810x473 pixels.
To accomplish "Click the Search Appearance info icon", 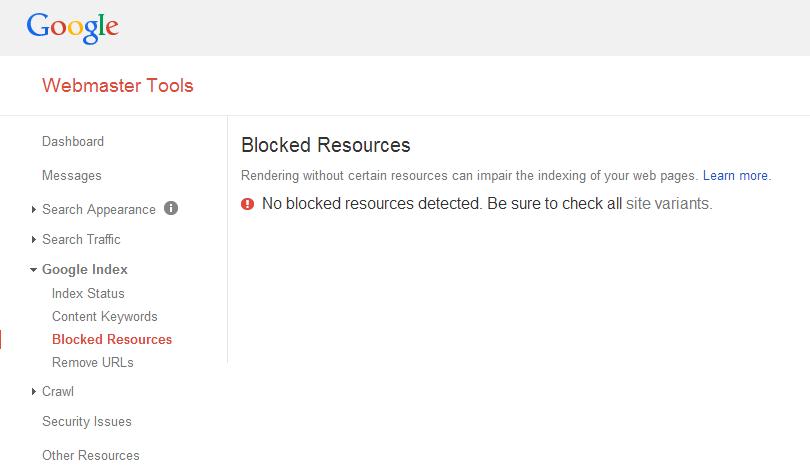I will click(171, 208).
